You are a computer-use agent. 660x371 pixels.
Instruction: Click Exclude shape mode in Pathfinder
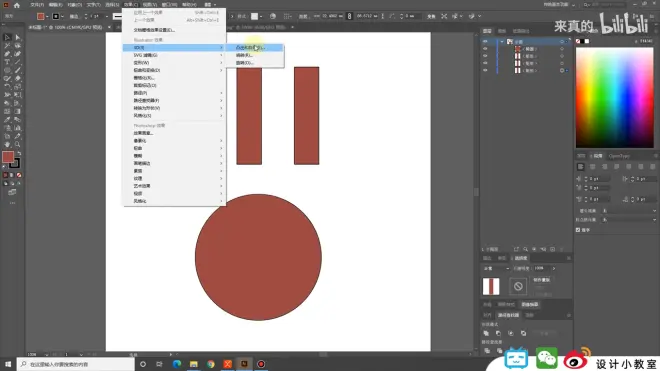[x=523, y=333]
